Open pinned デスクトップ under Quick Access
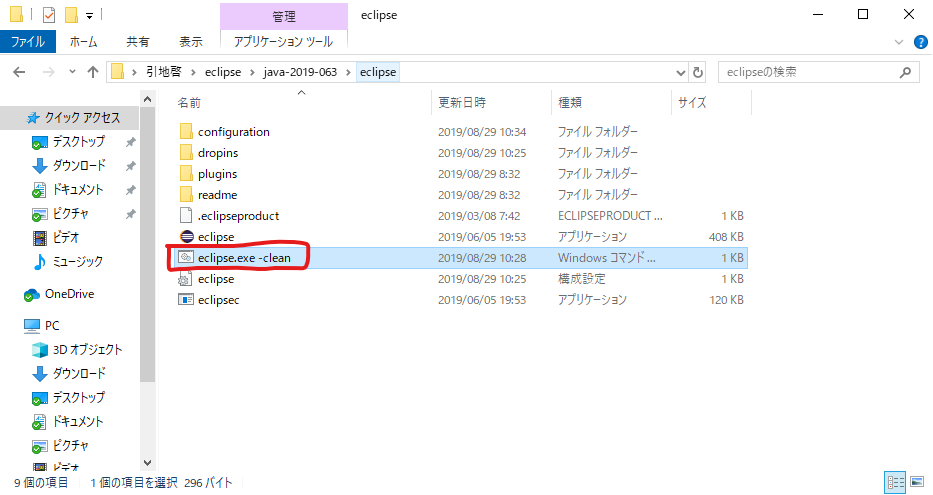This screenshot has width=933, height=495. coord(78,142)
